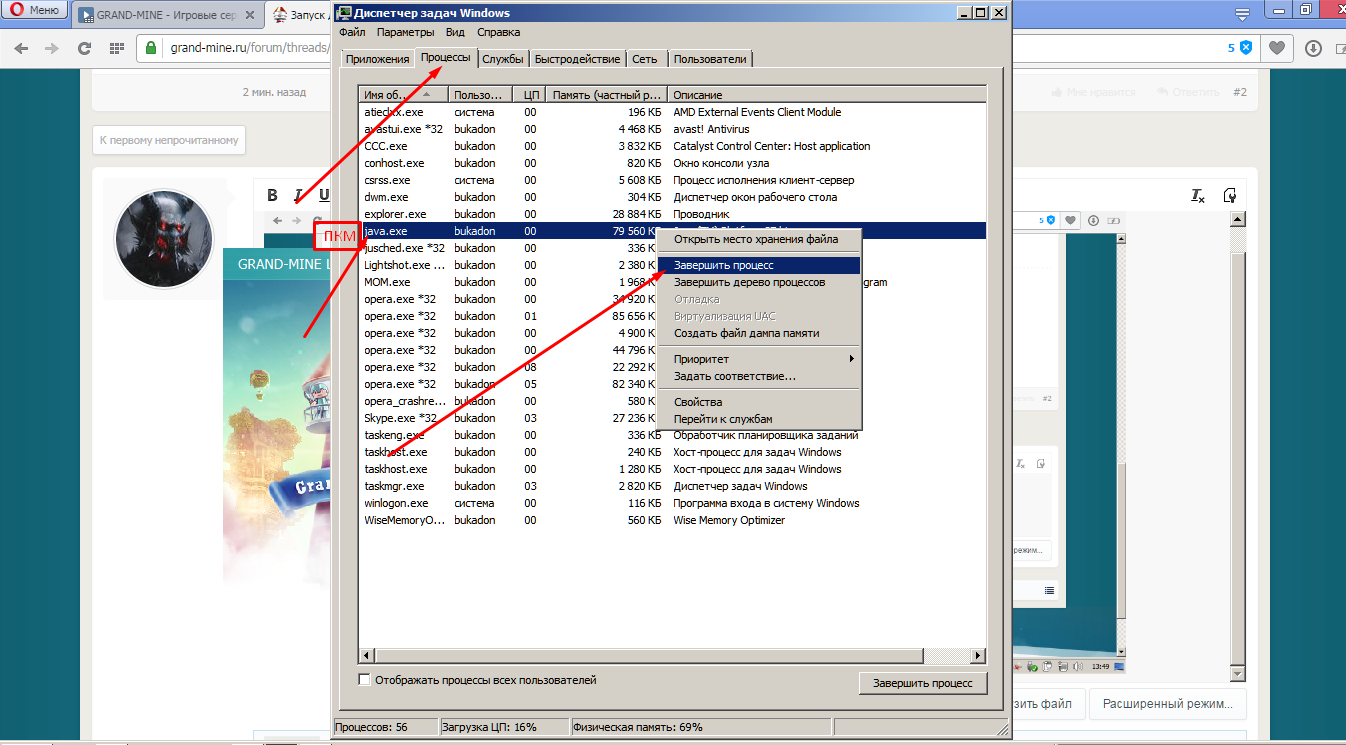Open the Справка menu
The height and width of the screenshot is (745, 1346).
pos(499,32)
